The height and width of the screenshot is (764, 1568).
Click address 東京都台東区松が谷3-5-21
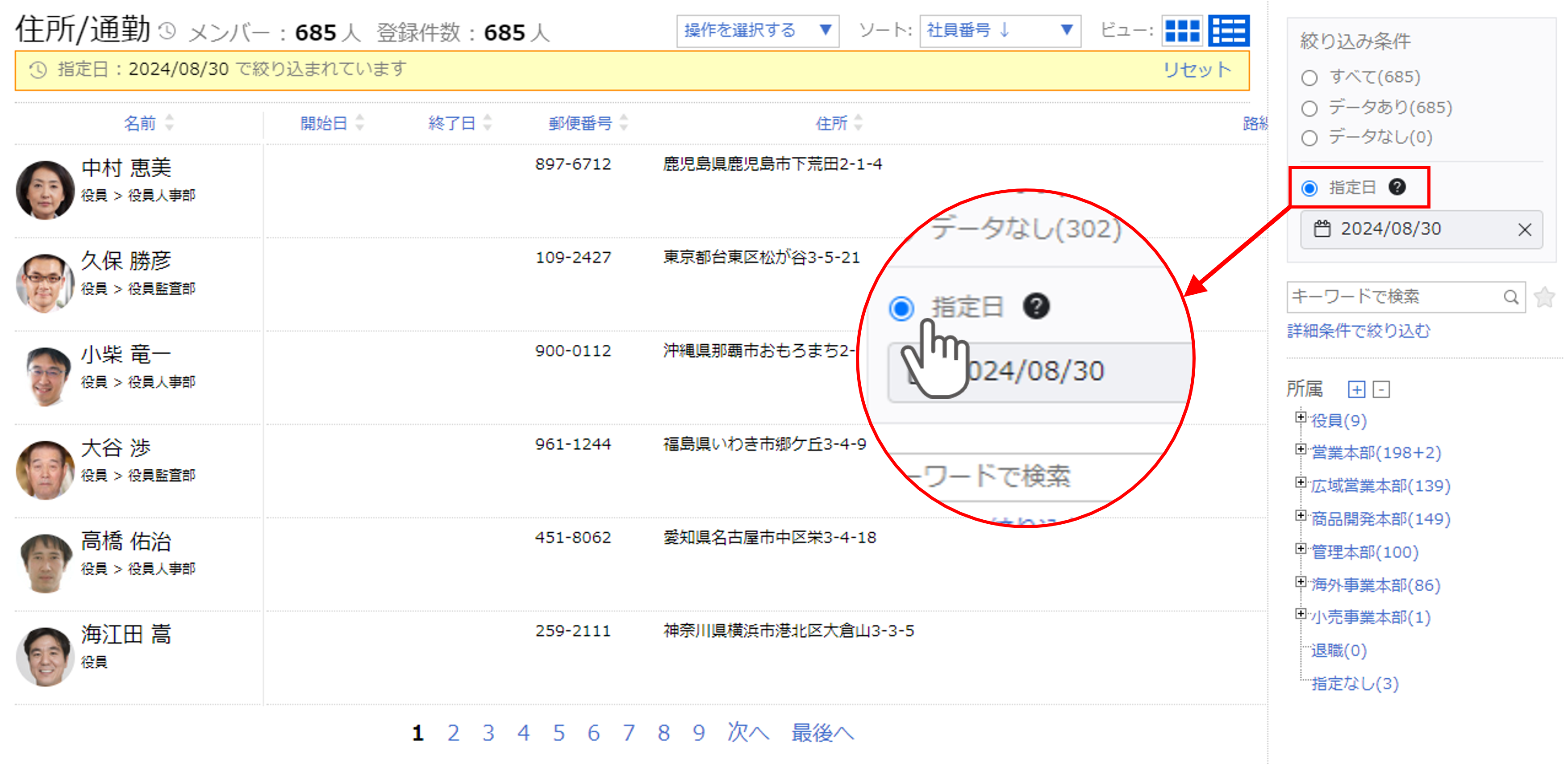(x=762, y=258)
